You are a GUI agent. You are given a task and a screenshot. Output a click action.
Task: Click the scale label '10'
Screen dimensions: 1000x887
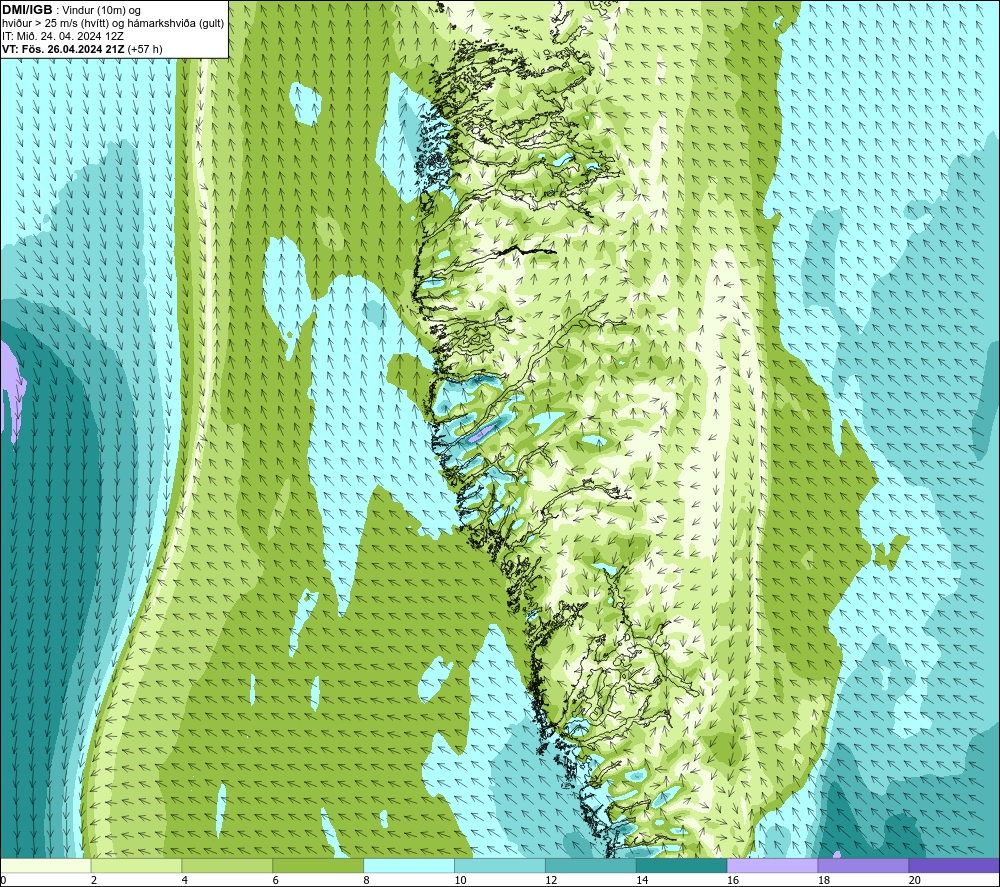tap(460, 880)
